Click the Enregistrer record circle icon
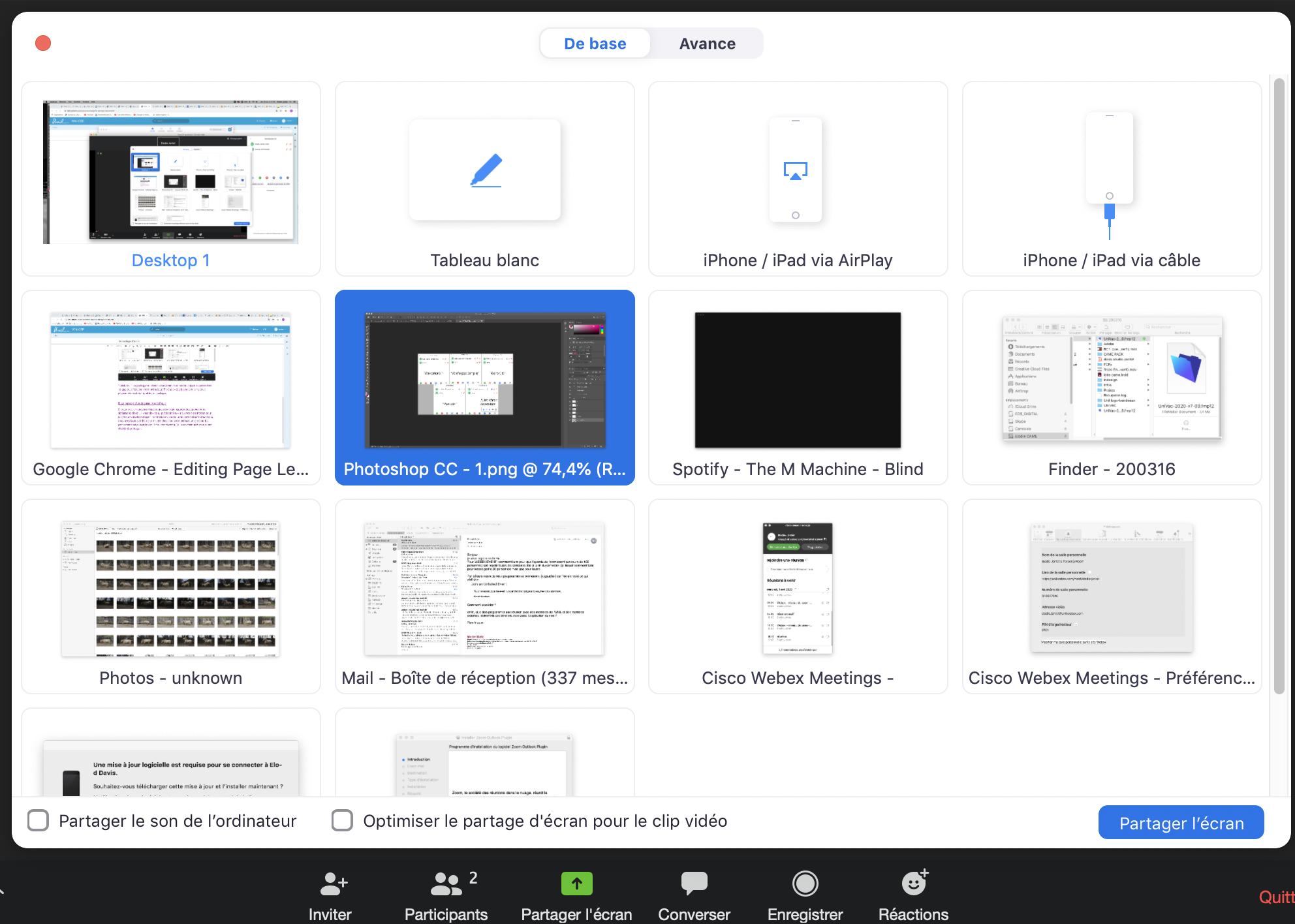The width and height of the screenshot is (1295, 924). coord(805,884)
